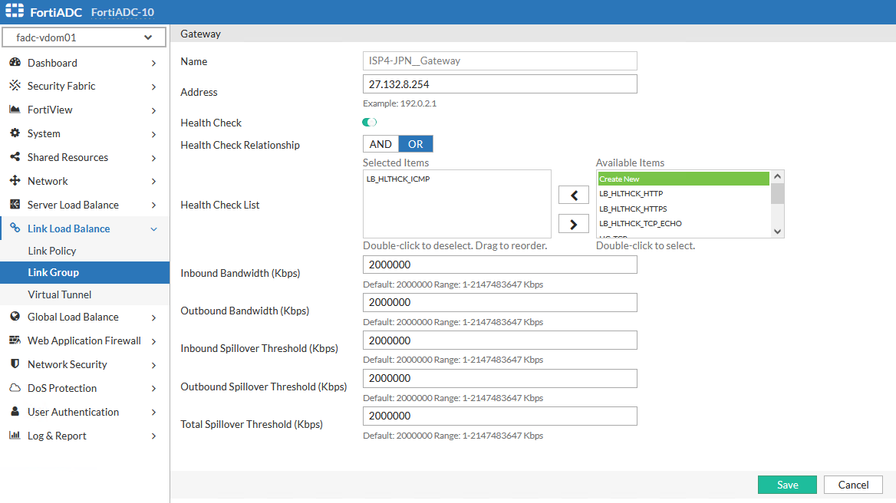Expand the Security Fabric chevron

pos(153,86)
